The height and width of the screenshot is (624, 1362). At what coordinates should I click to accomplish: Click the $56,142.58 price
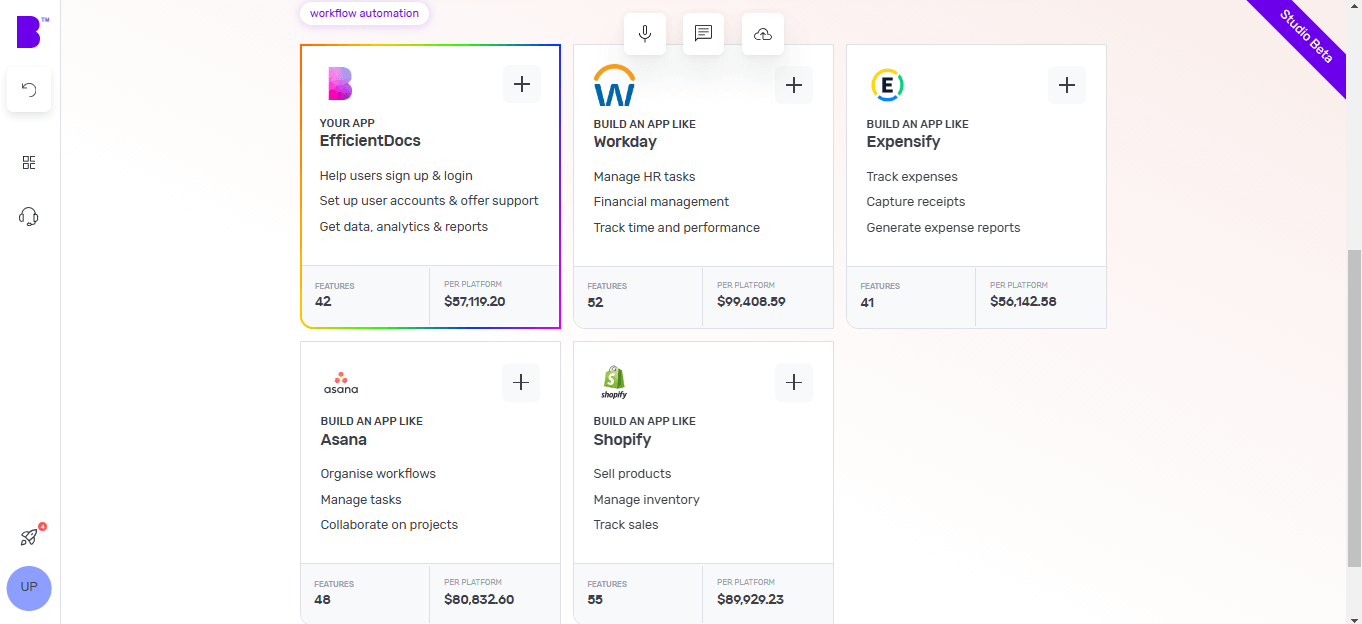point(1023,301)
